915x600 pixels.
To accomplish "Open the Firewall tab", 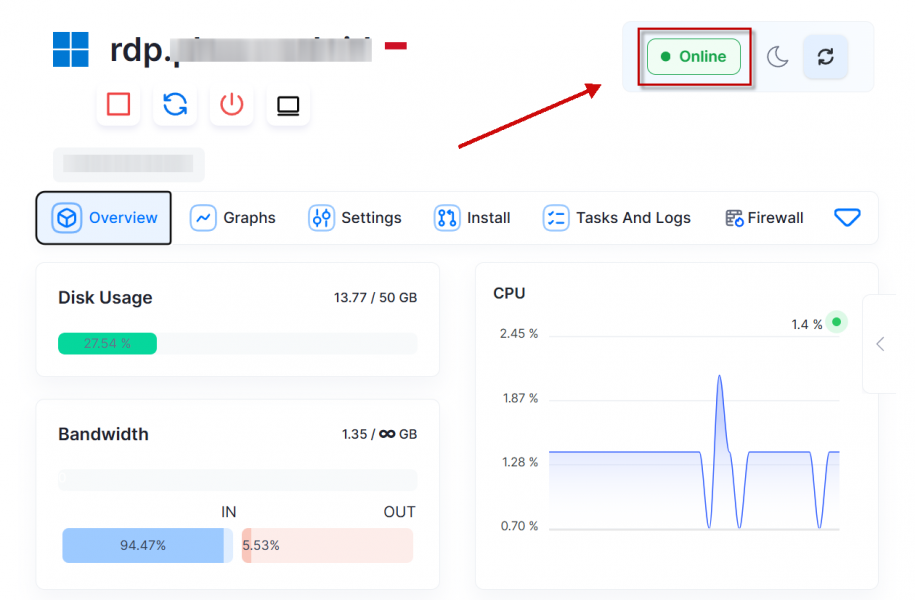I will (x=764, y=218).
